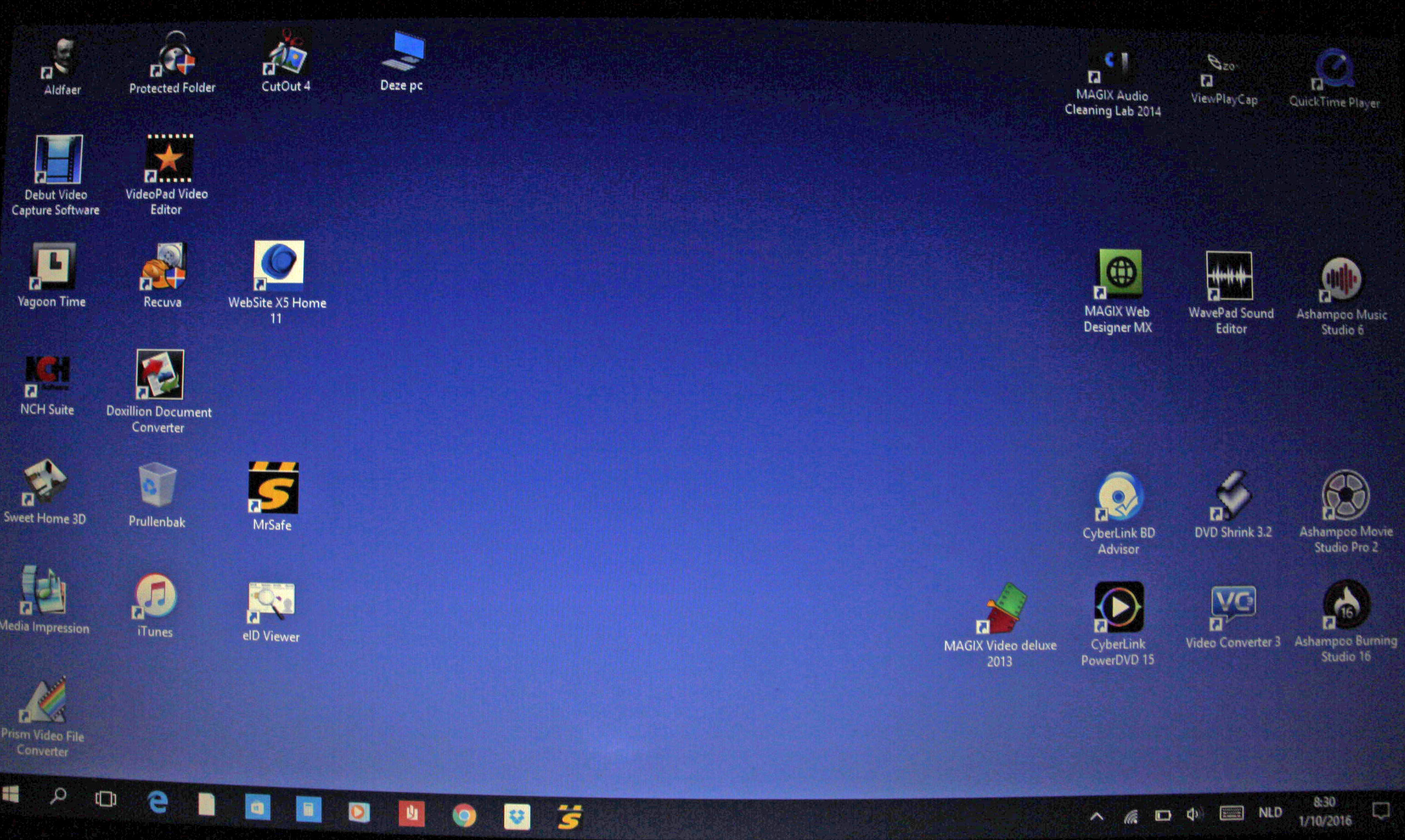Select the Deze pc icon
Viewport: 1405px width, 840px height.
point(403,52)
